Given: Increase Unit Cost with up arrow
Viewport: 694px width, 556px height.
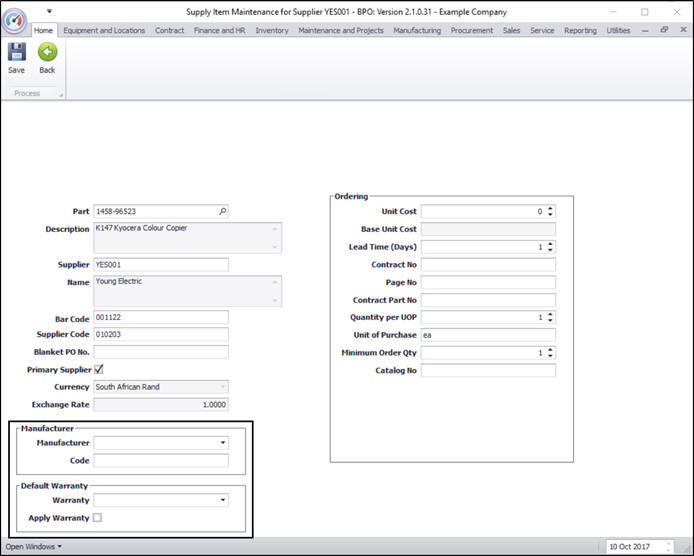Looking at the screenshot, I should click(550, 208).
